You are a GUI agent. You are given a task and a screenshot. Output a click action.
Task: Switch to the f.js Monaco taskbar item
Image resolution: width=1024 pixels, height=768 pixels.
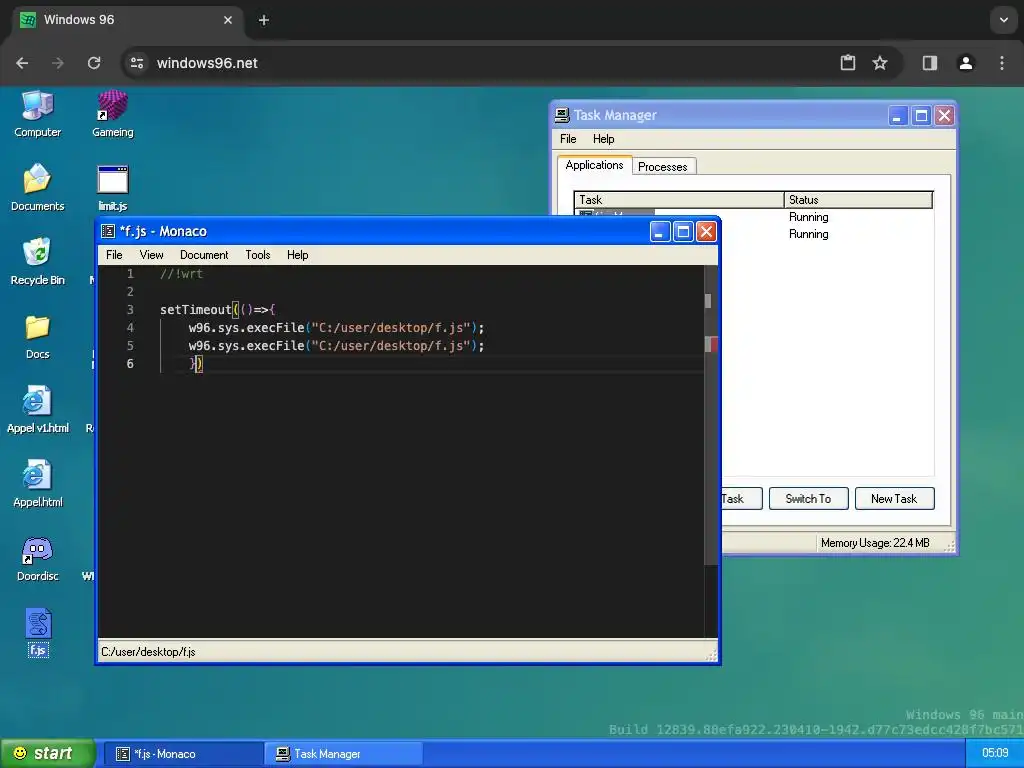[x=183, y=754]
